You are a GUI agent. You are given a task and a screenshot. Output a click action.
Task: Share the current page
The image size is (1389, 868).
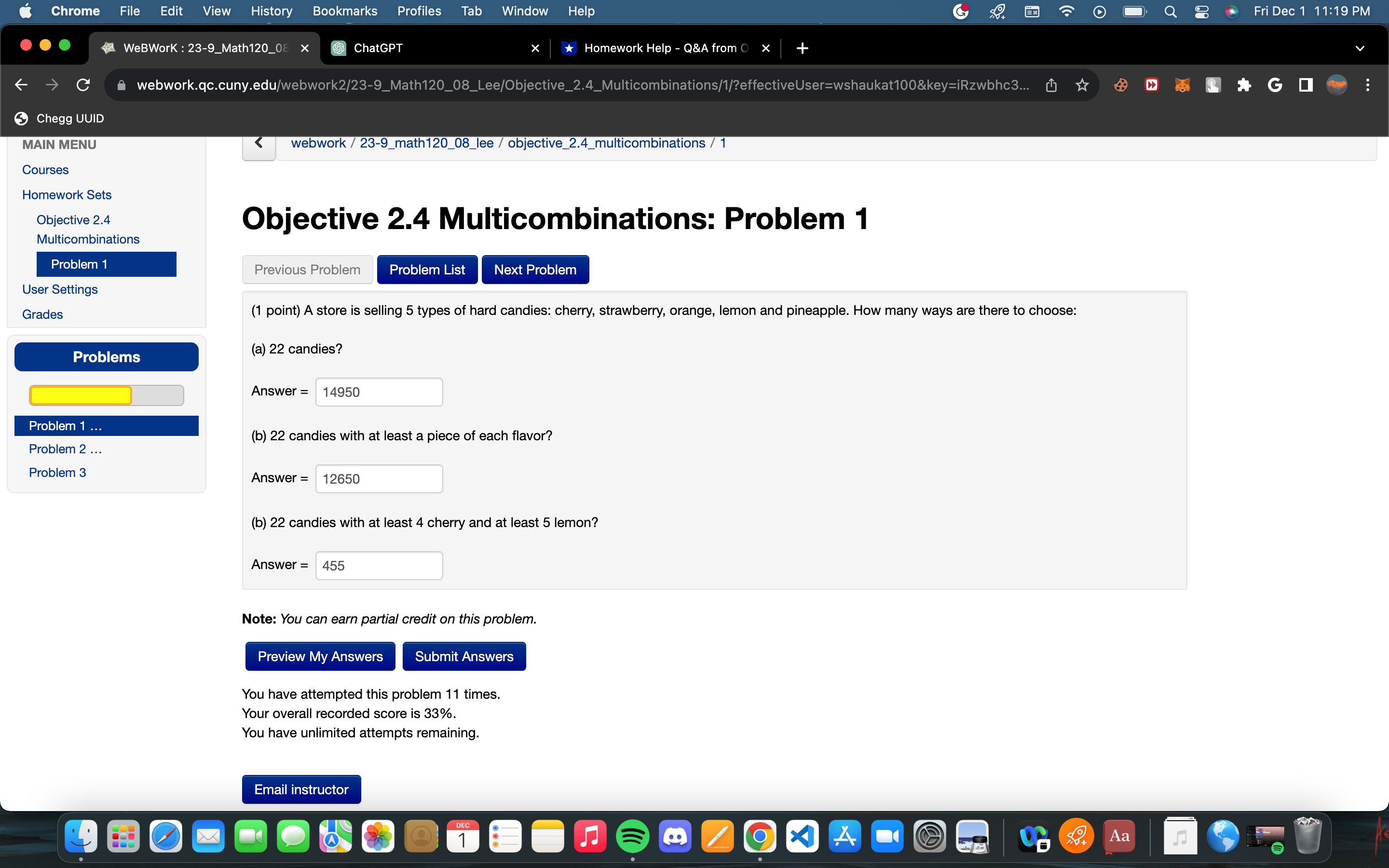(x=1051, y=84)
